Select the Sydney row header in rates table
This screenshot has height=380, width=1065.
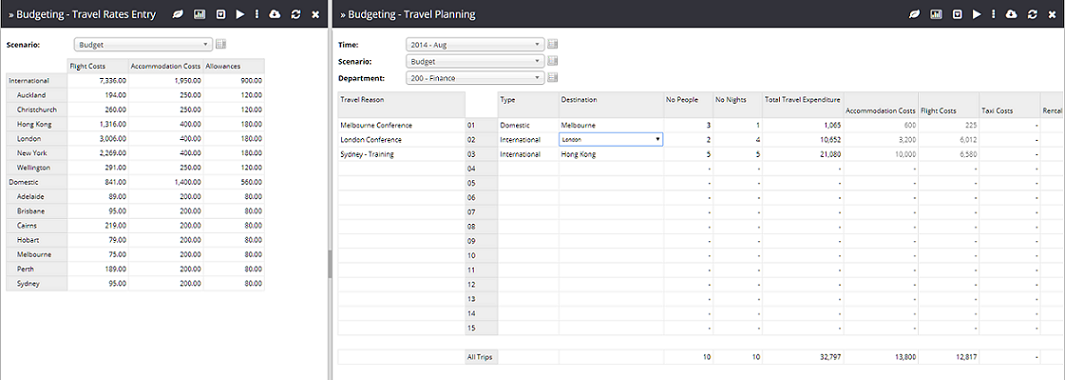pyautogui.click(x=37, y=284)
